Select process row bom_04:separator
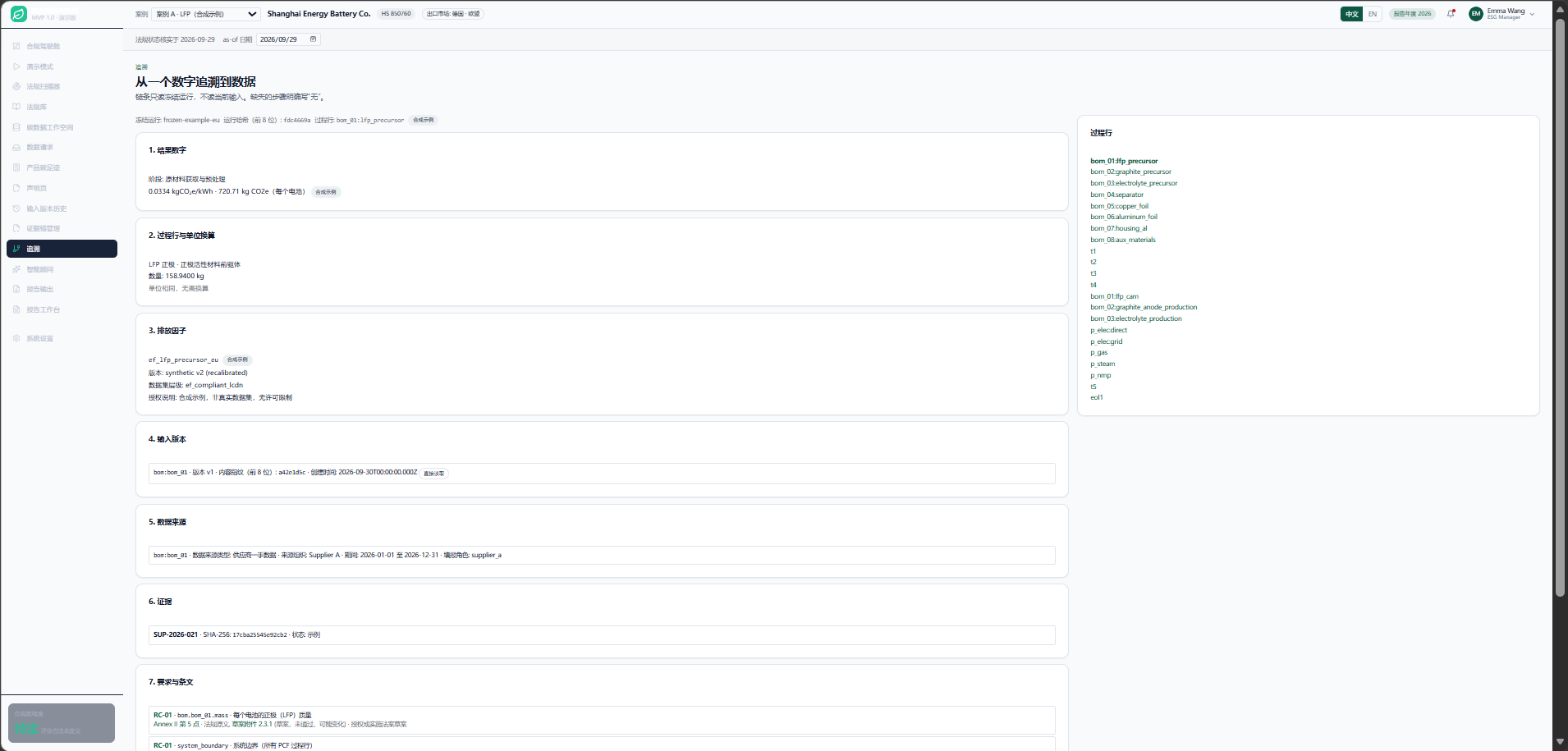The image size is (1568, 751). [x=1116, y=195]
